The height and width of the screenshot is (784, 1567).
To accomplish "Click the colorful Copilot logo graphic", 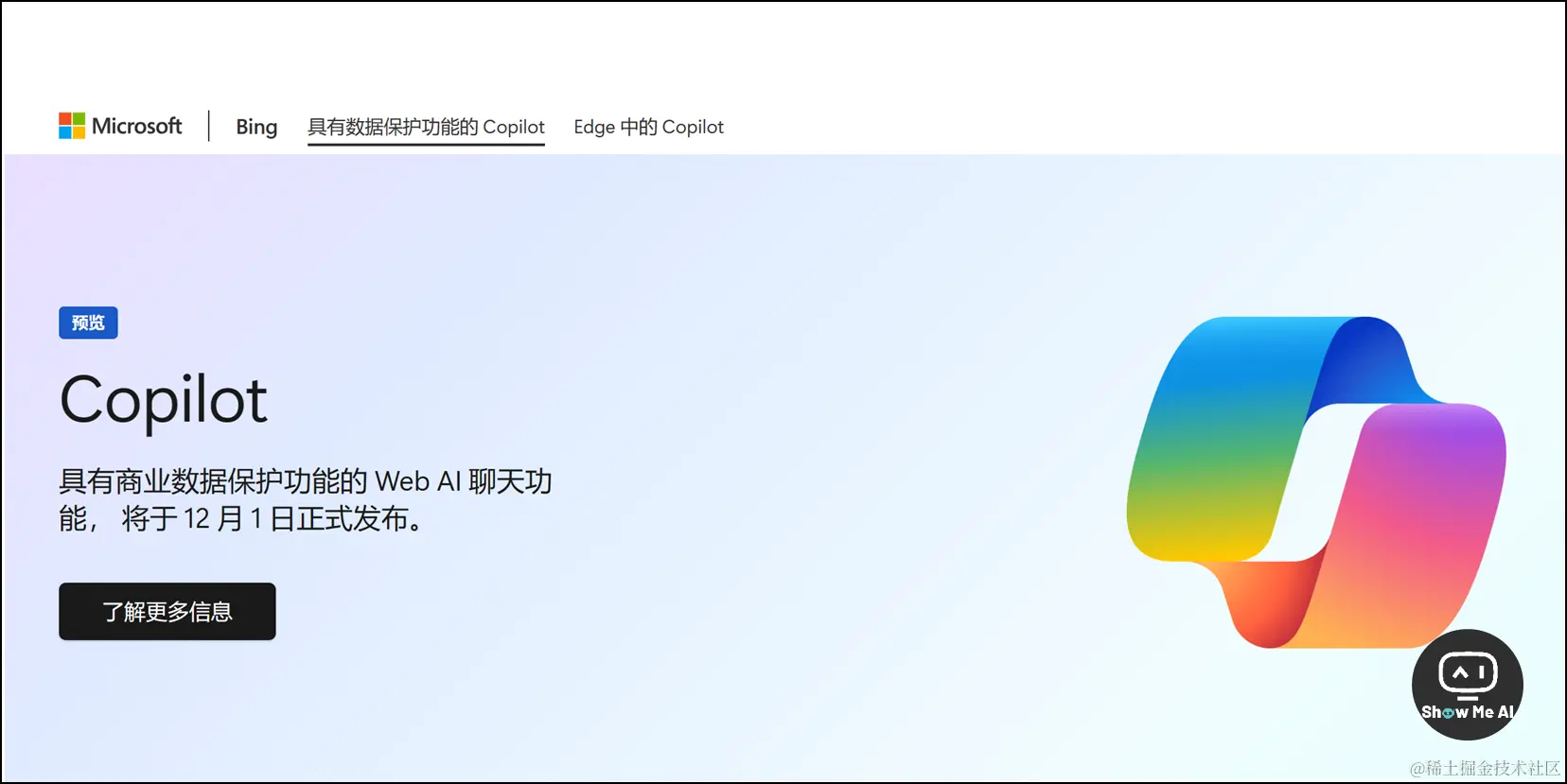I will [1315, 482].
